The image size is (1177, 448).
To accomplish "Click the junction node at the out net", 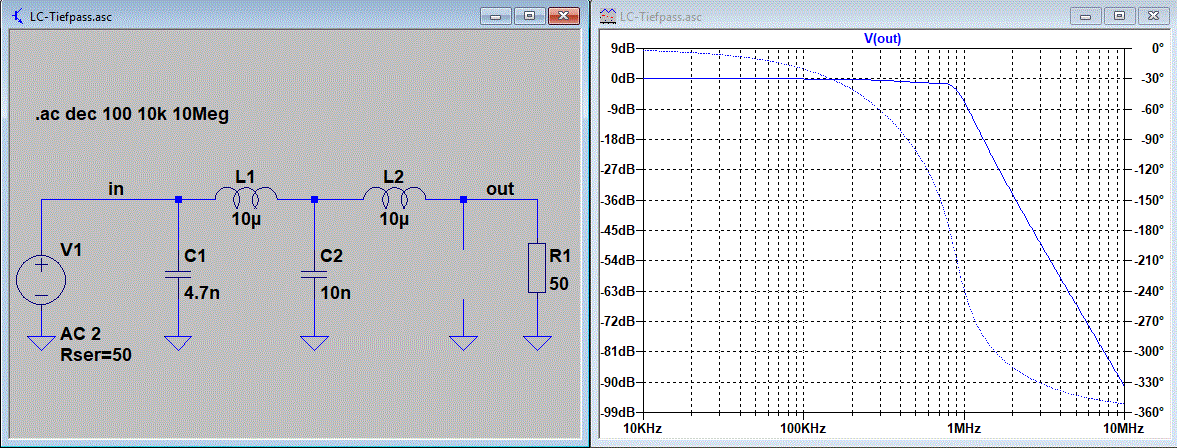I will tap(463, 200).
